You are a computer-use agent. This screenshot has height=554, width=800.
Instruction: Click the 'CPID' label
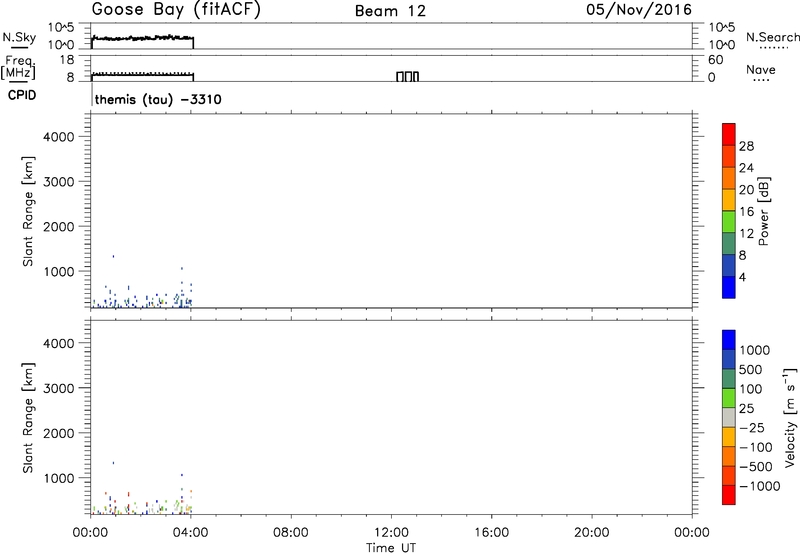pyautogui.click(x=22, y=95)
